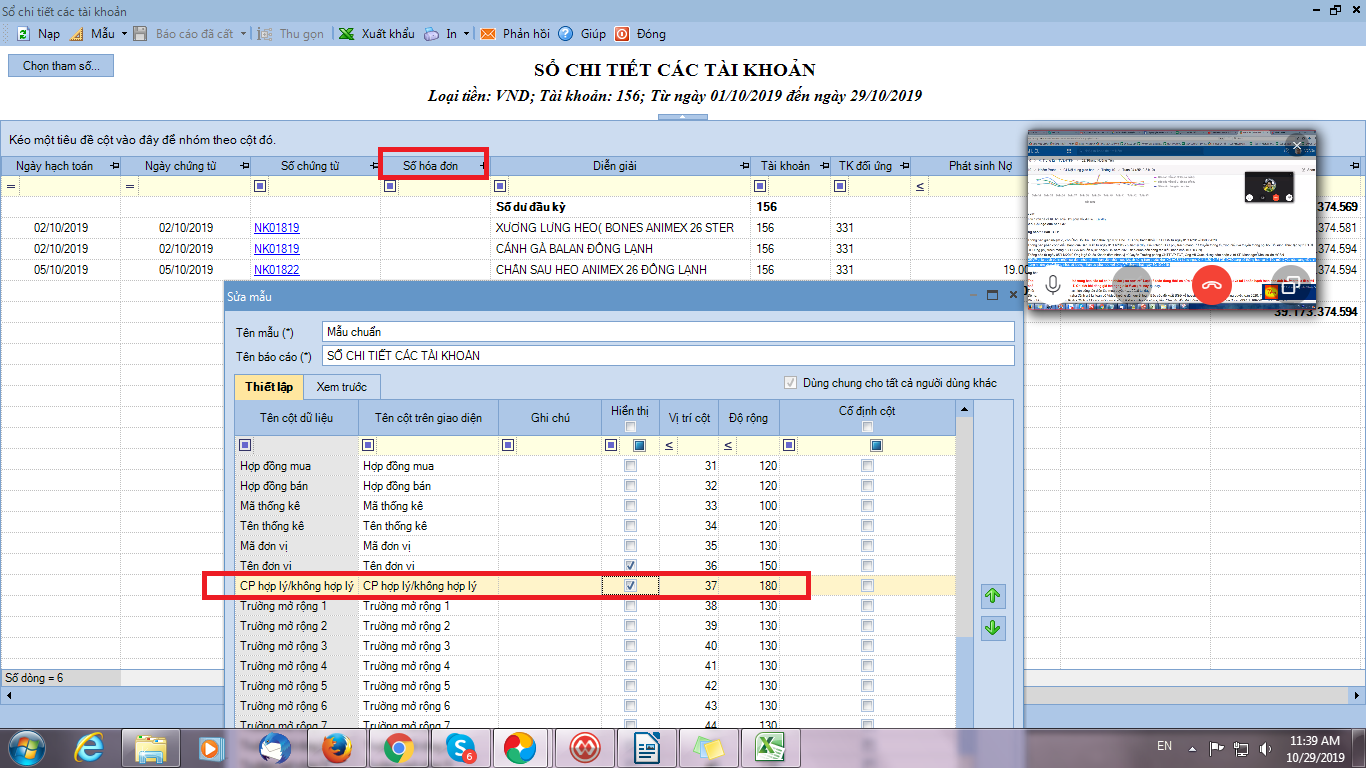Enable Hiển thị checkbox for Hợp đồng mua

click(x=630, y=466)
